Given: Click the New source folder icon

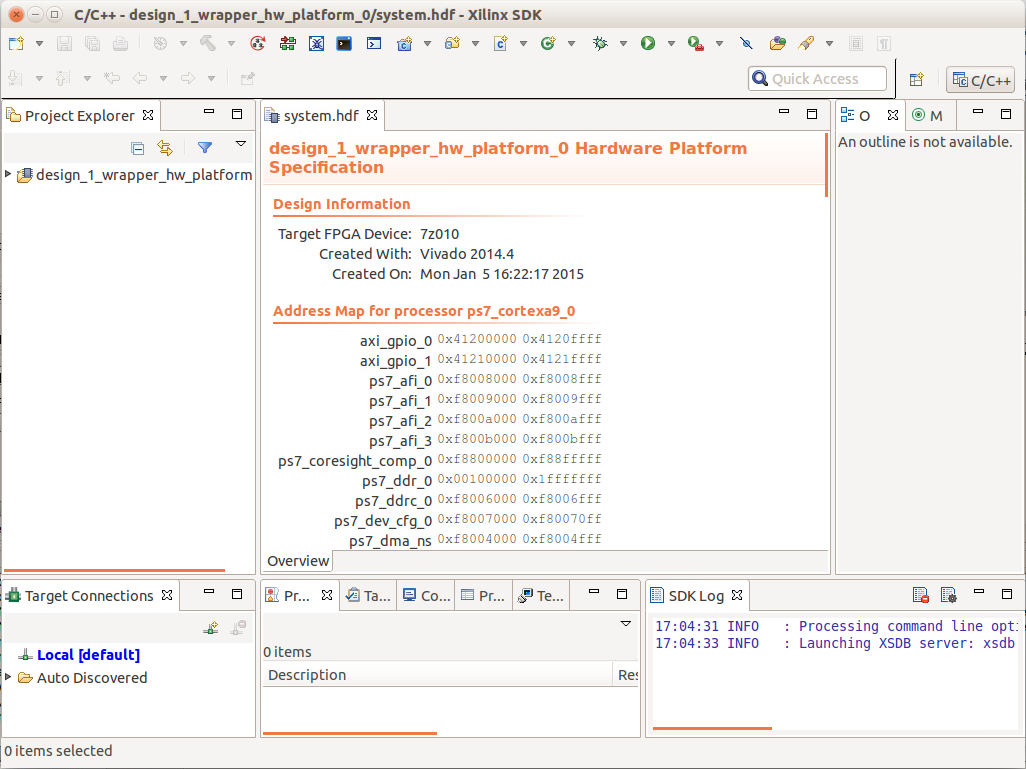Looking at the screenshot, I should [452, 44].
